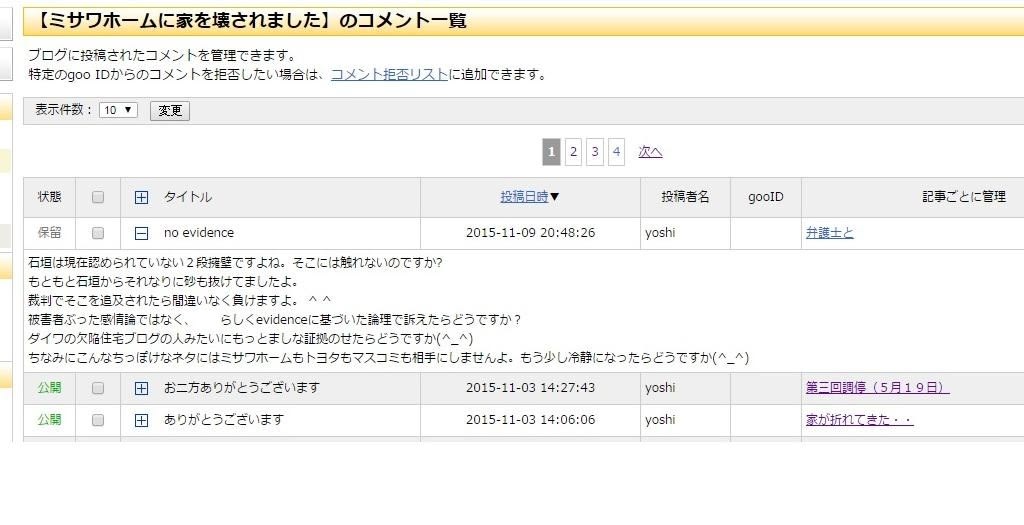Click the gooID column header
Screen dimensions: 1024x525
pyautogui.click(x=765, y=197)
